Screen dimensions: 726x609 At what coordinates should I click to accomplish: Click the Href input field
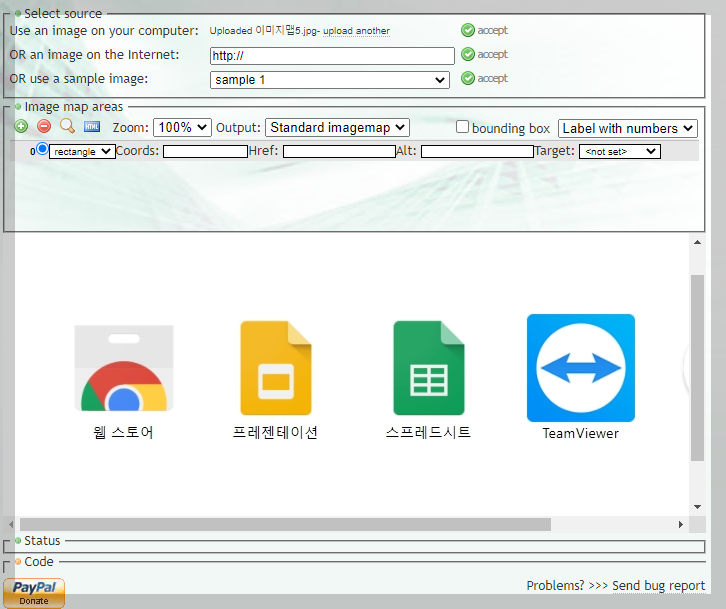coord(339,151)
